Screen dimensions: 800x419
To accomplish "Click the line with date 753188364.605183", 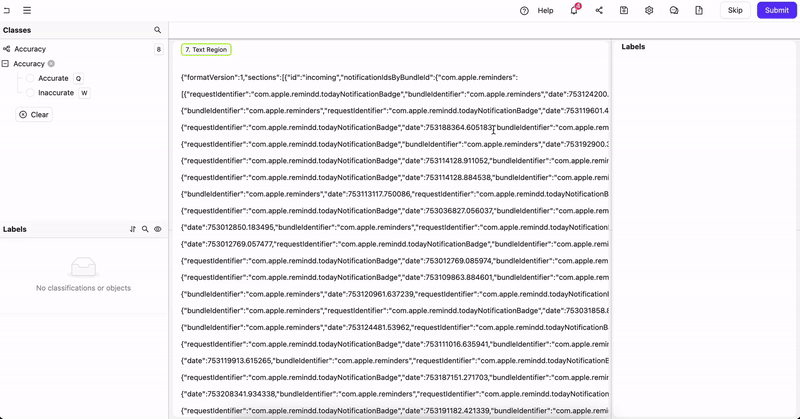I will pos(395,128).
